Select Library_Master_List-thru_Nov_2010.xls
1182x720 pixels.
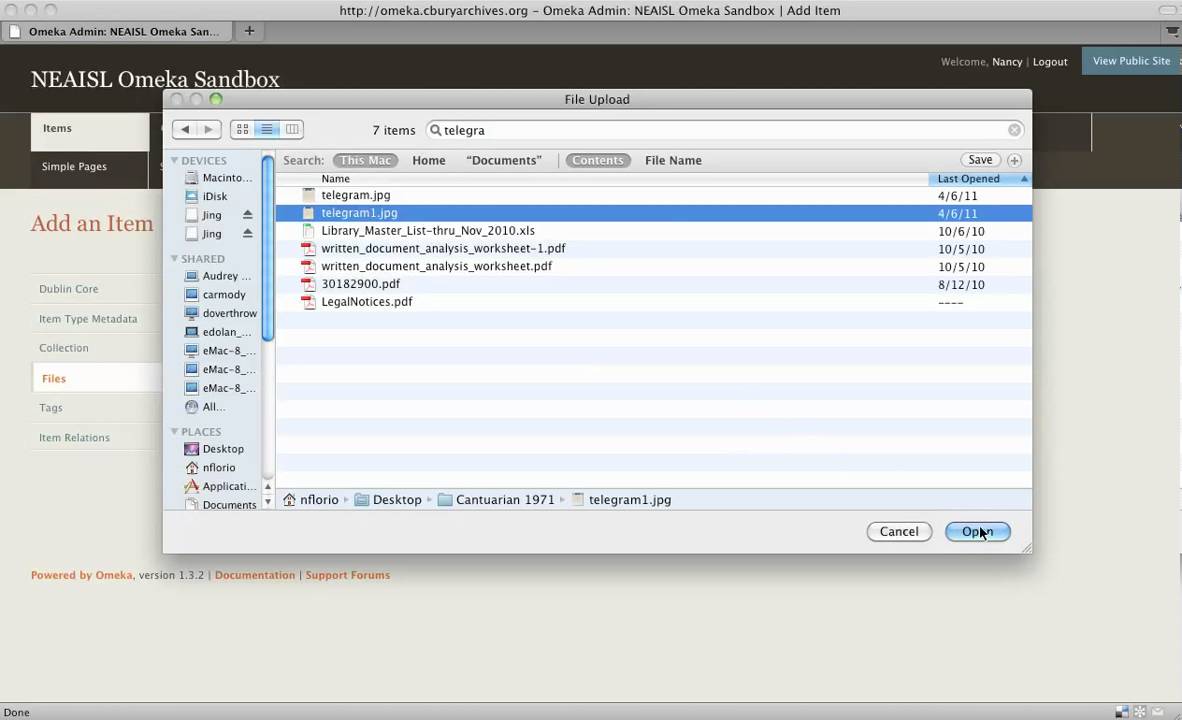click(x=654, y=231)
